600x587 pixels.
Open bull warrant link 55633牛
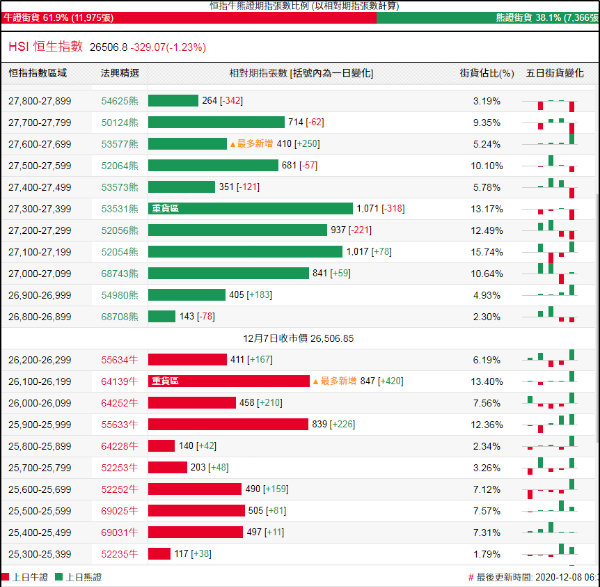[x=119, y=425]
